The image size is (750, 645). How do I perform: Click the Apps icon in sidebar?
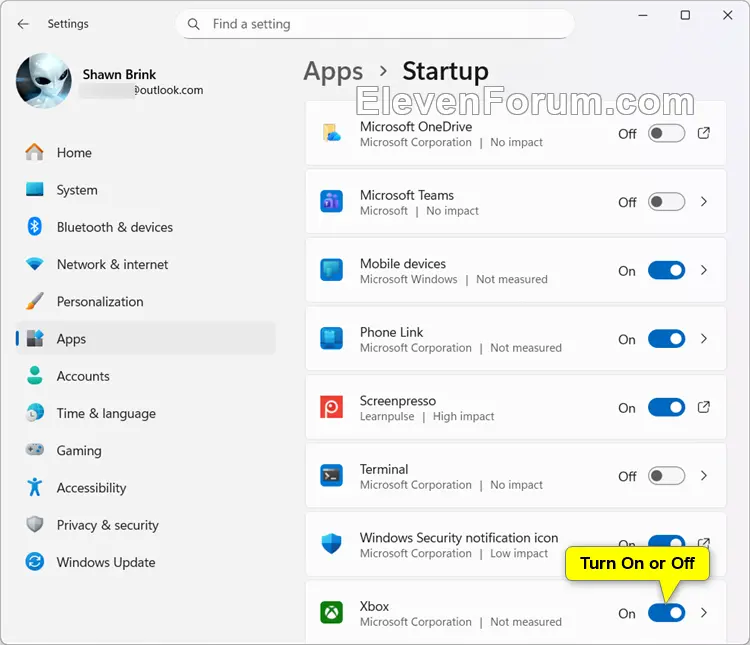pyautogui.click(x=34, y=338)
